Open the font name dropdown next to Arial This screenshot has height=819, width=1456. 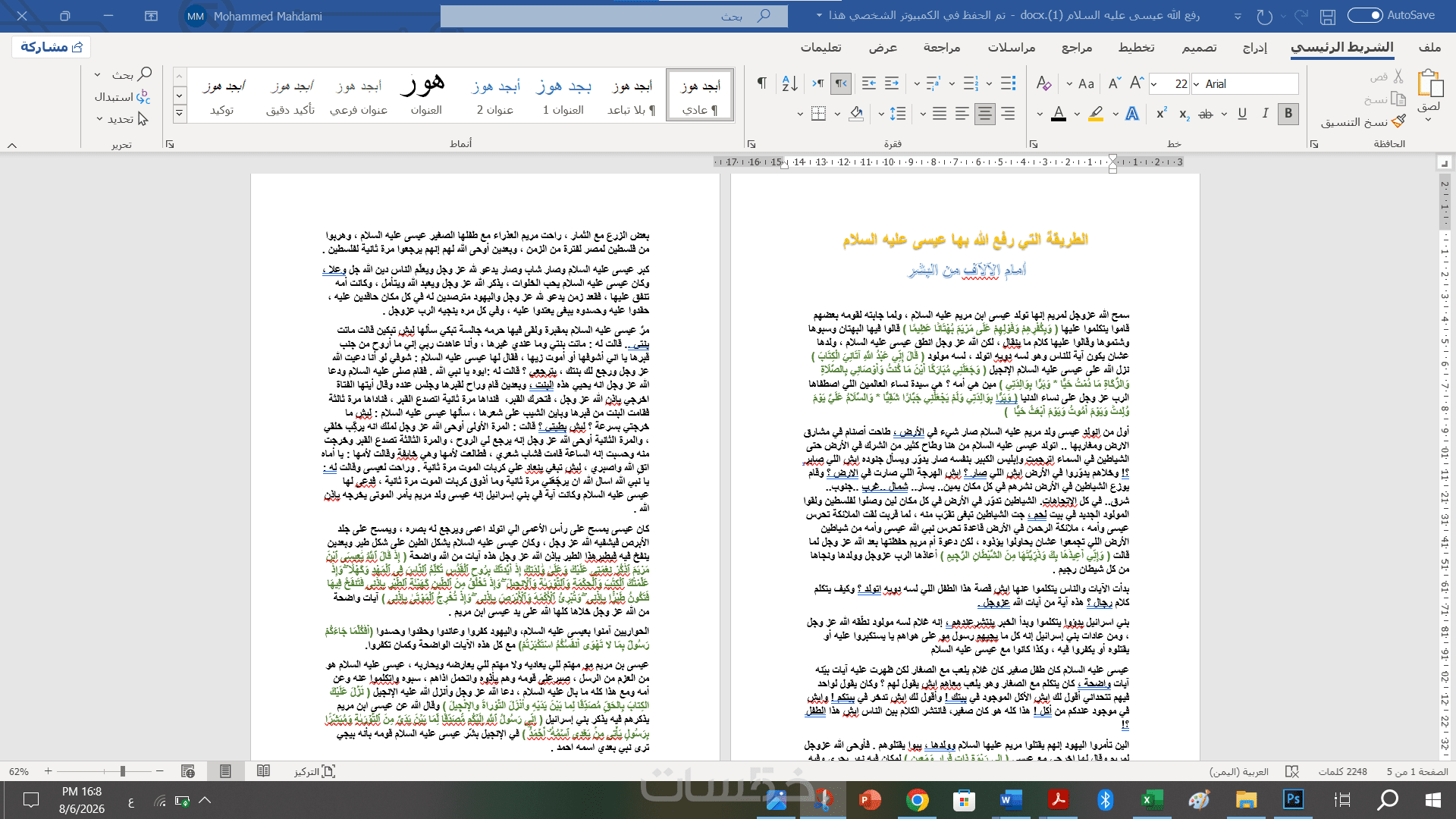click(x=1197, y=84)
